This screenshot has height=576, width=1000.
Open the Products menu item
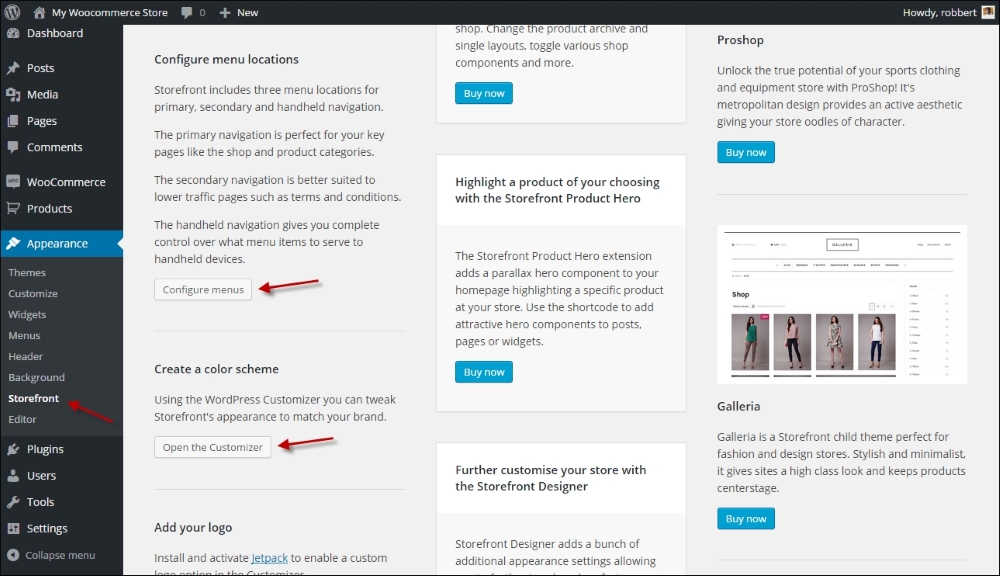[x=49, y=208]
